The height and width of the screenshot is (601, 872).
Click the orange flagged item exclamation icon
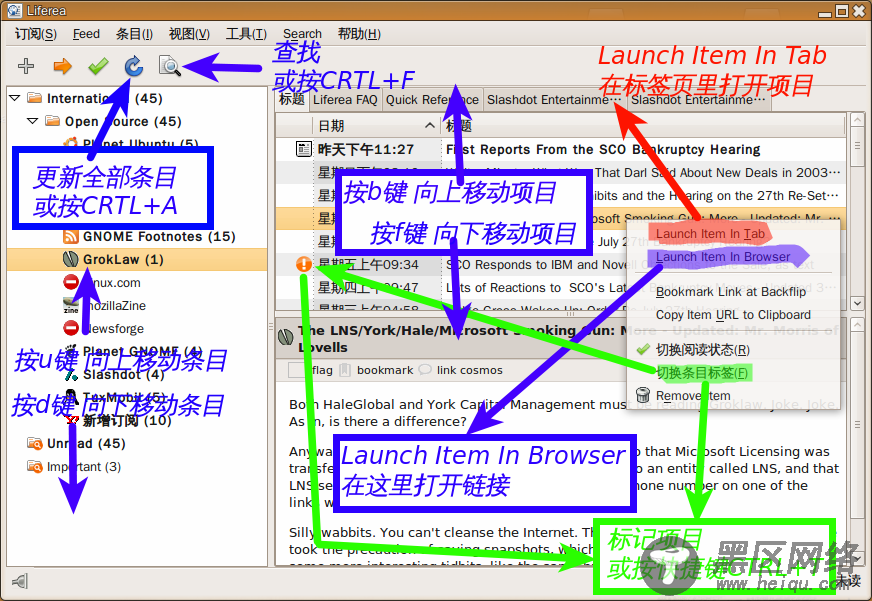pyautogui.click(x=304, y=264)
